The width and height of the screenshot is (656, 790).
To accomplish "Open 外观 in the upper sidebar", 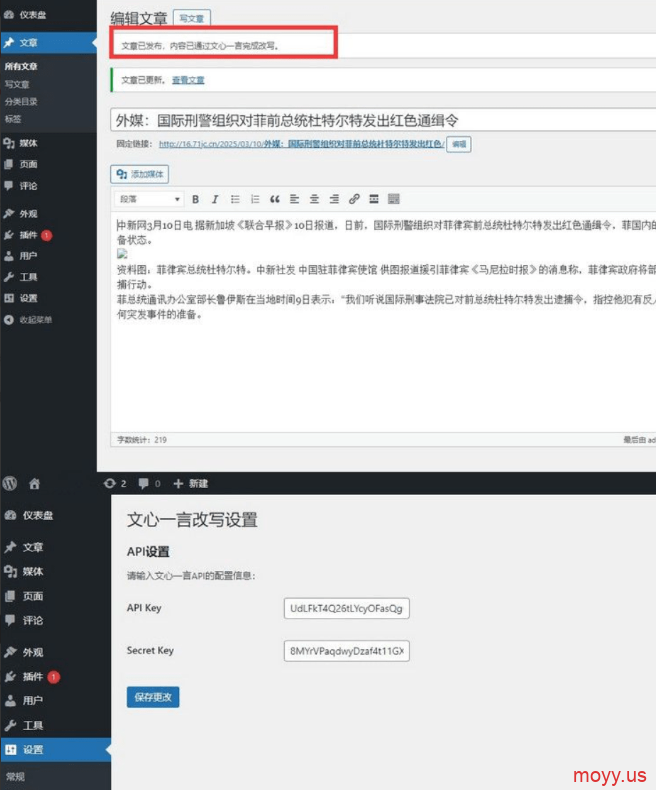I will pyautogui.click(x=48, y=214).
